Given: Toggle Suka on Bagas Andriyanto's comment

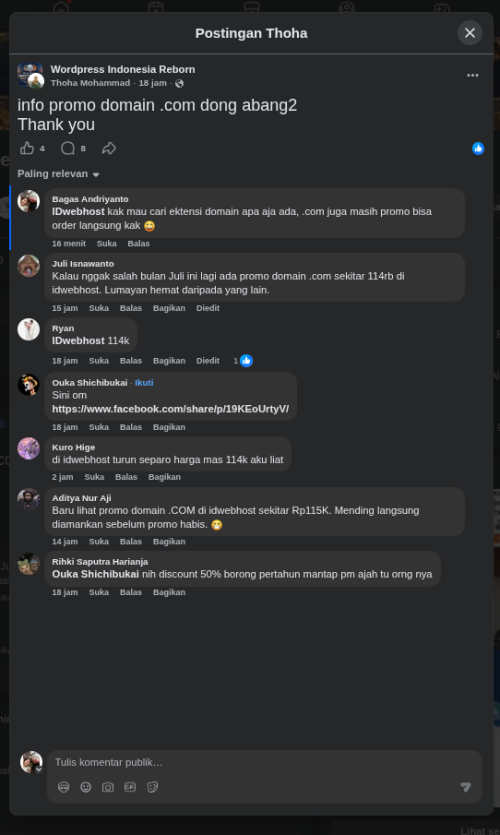Looking at the screenshot, I should tap(104, 244).
